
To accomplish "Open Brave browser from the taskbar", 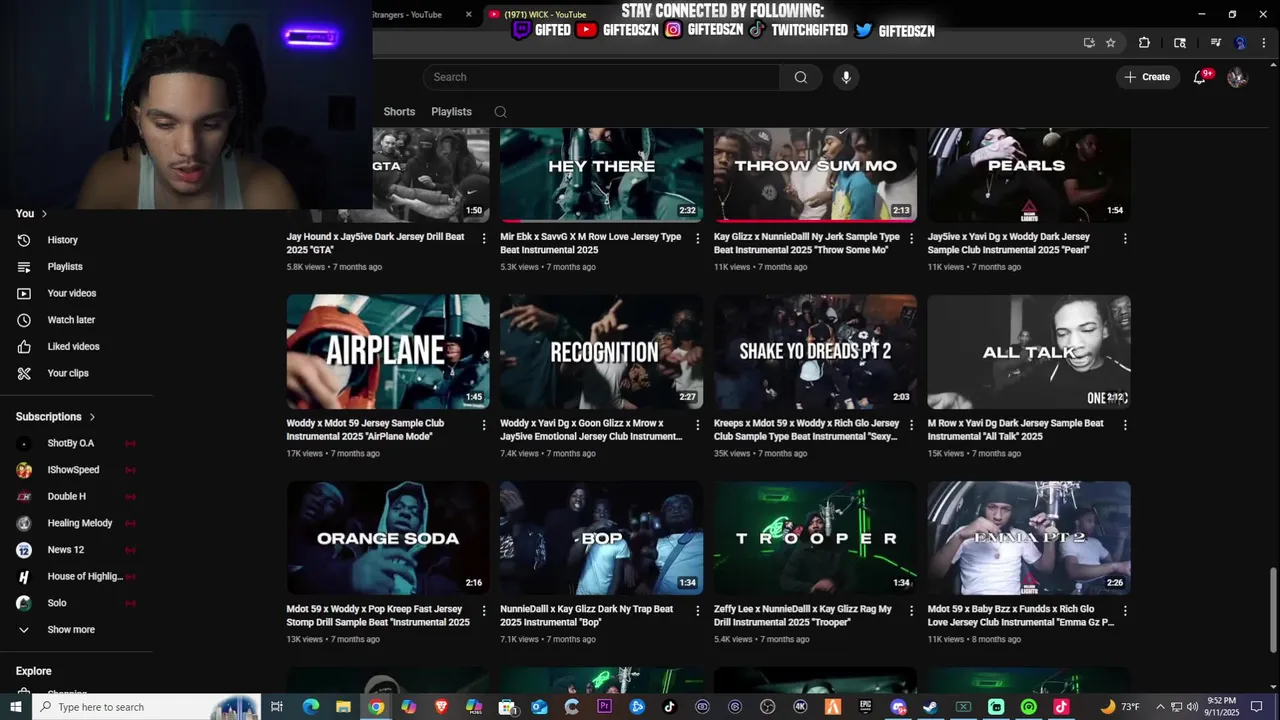I will tap(441, 707).
